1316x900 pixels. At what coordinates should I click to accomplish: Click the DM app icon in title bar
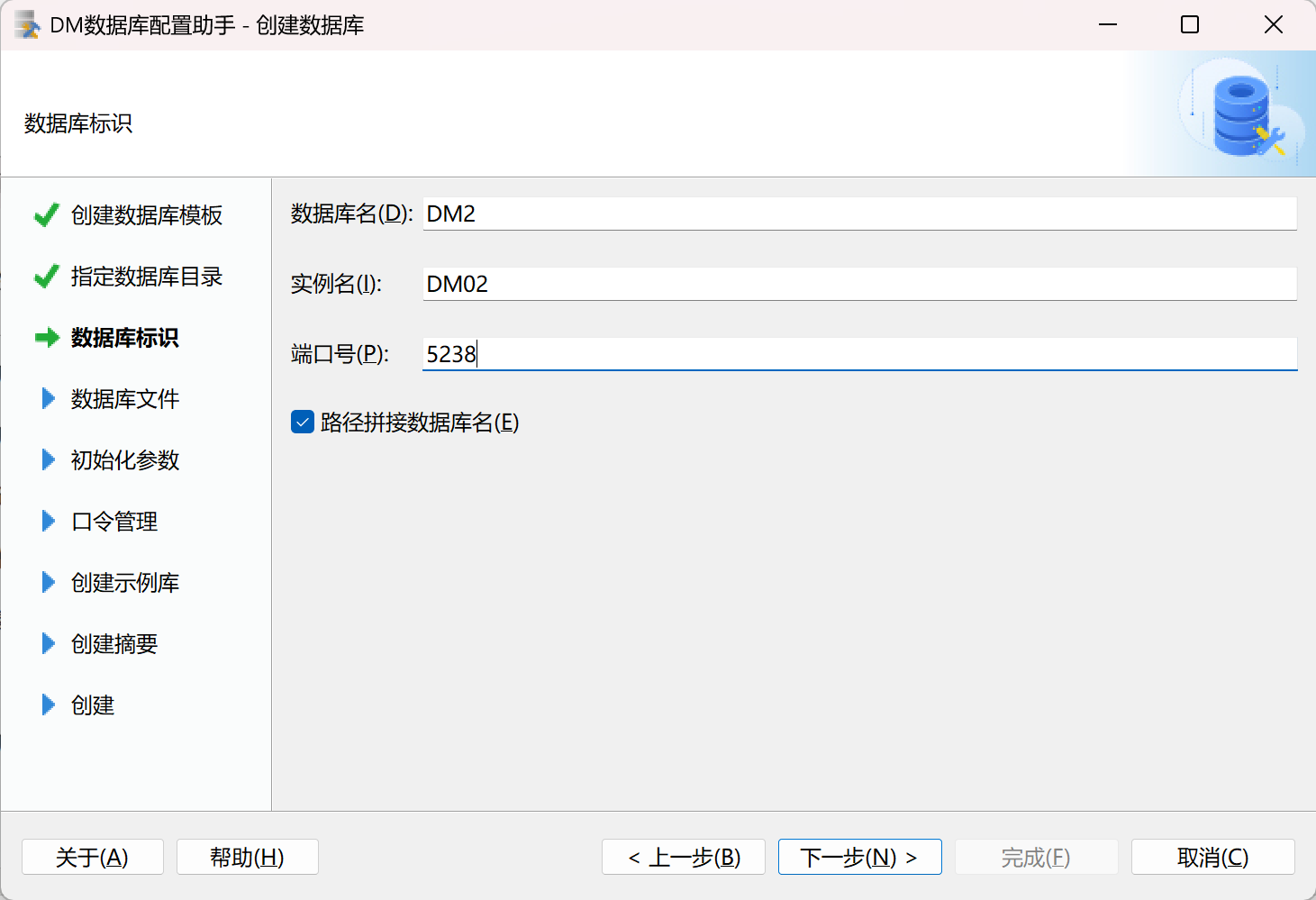pos(27,24)
